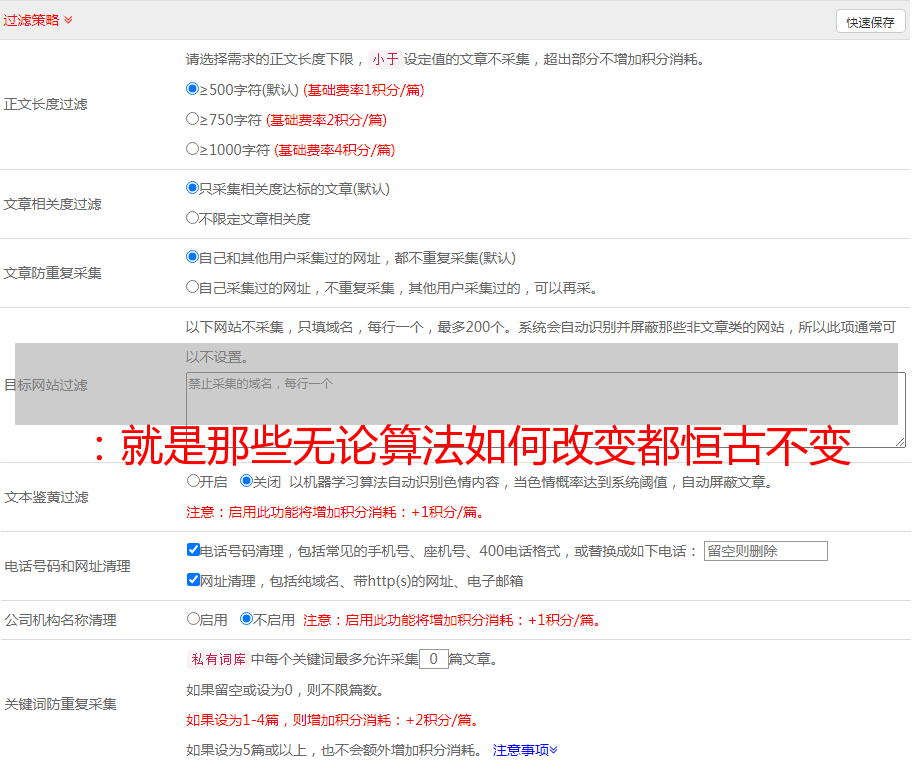Collapse the 过滤策略 section header
This screenshot has width=912, height=768.
38,20
